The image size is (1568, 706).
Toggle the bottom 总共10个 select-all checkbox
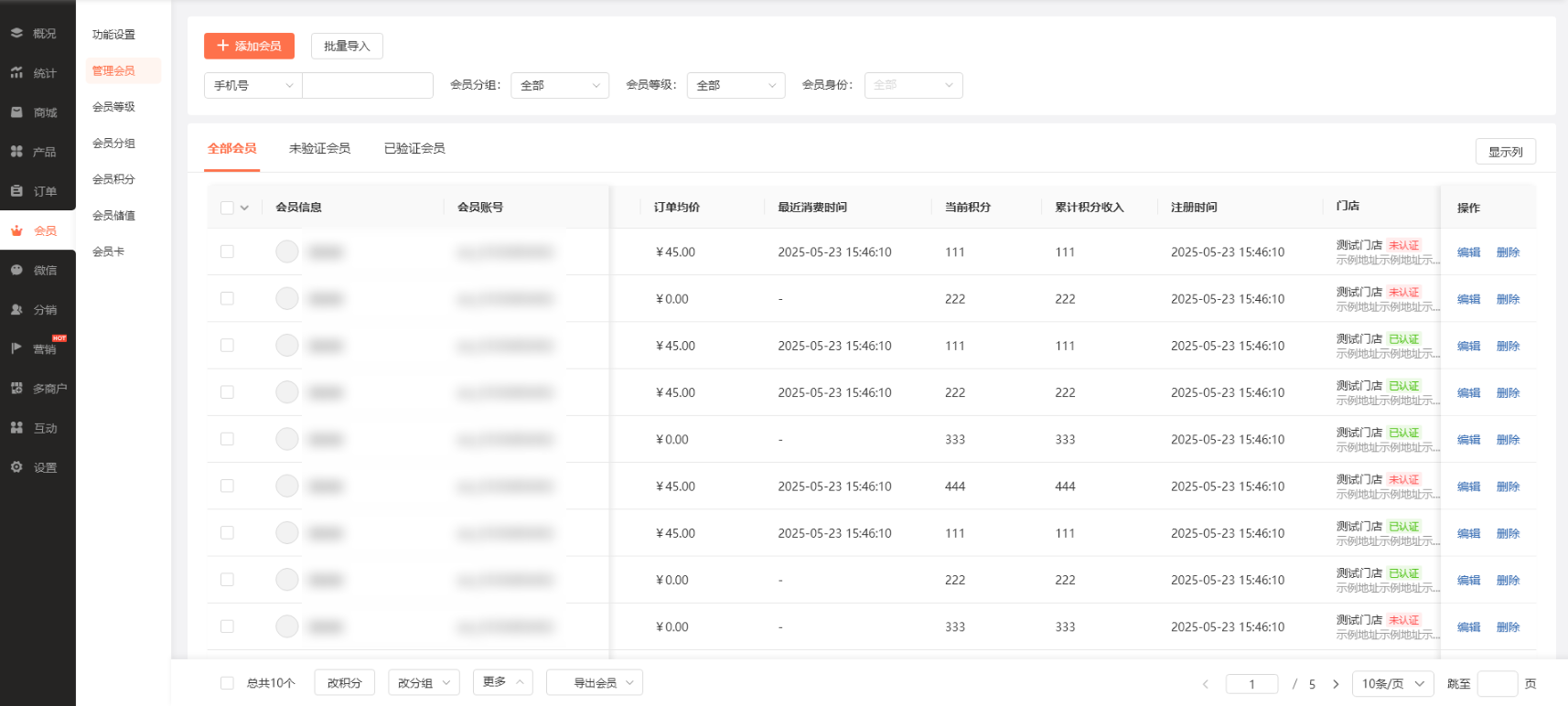coord(227,683)
